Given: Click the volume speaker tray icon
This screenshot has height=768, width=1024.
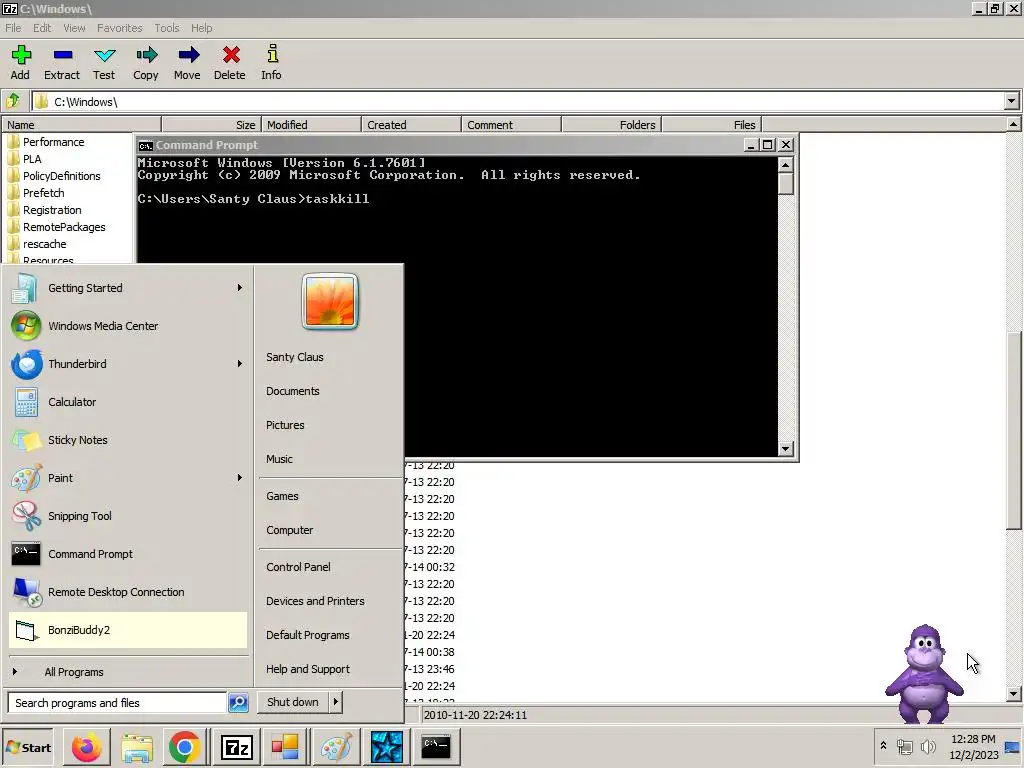Looking at the screenshot, I should pos(928,746).
